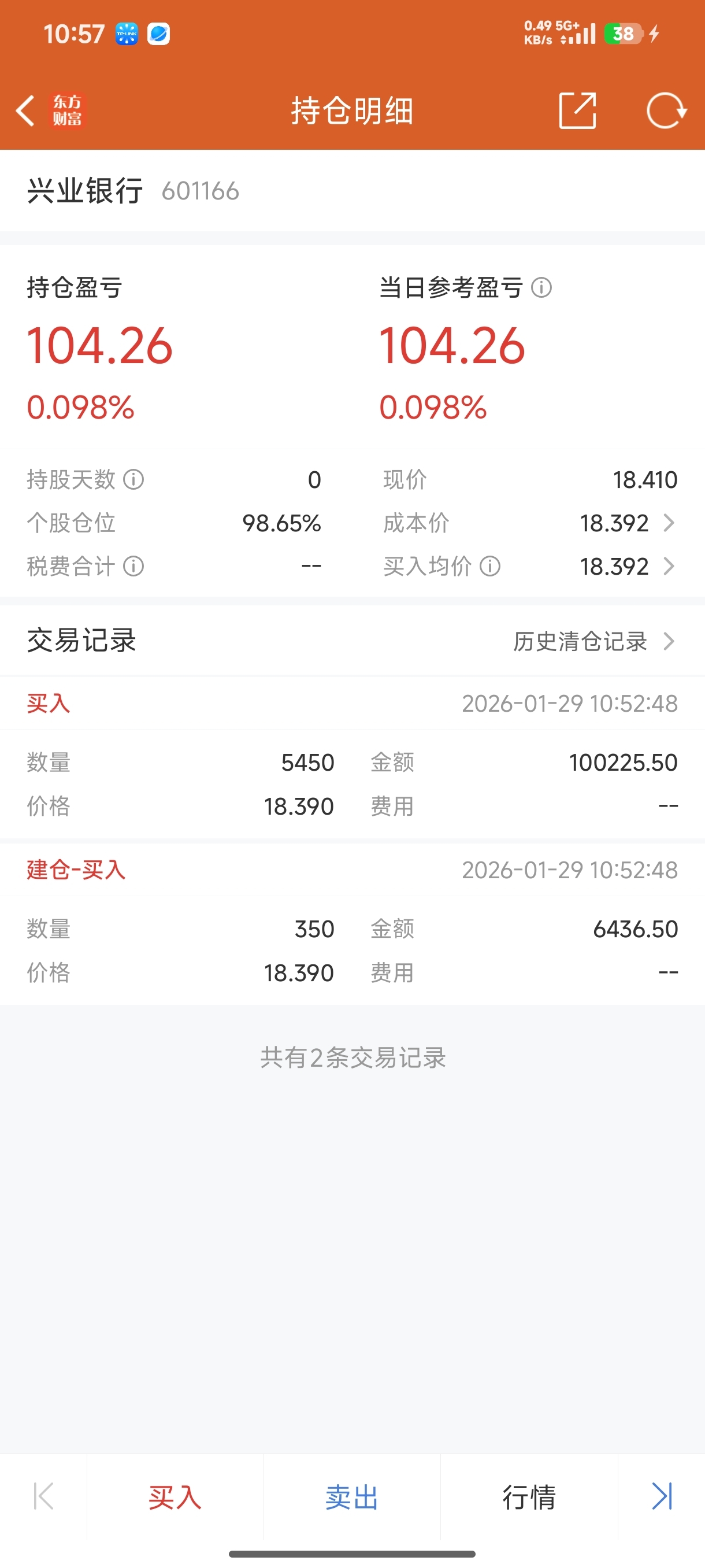
Task: Tap info icon beside 持股天数
Action: coord(134,480)
